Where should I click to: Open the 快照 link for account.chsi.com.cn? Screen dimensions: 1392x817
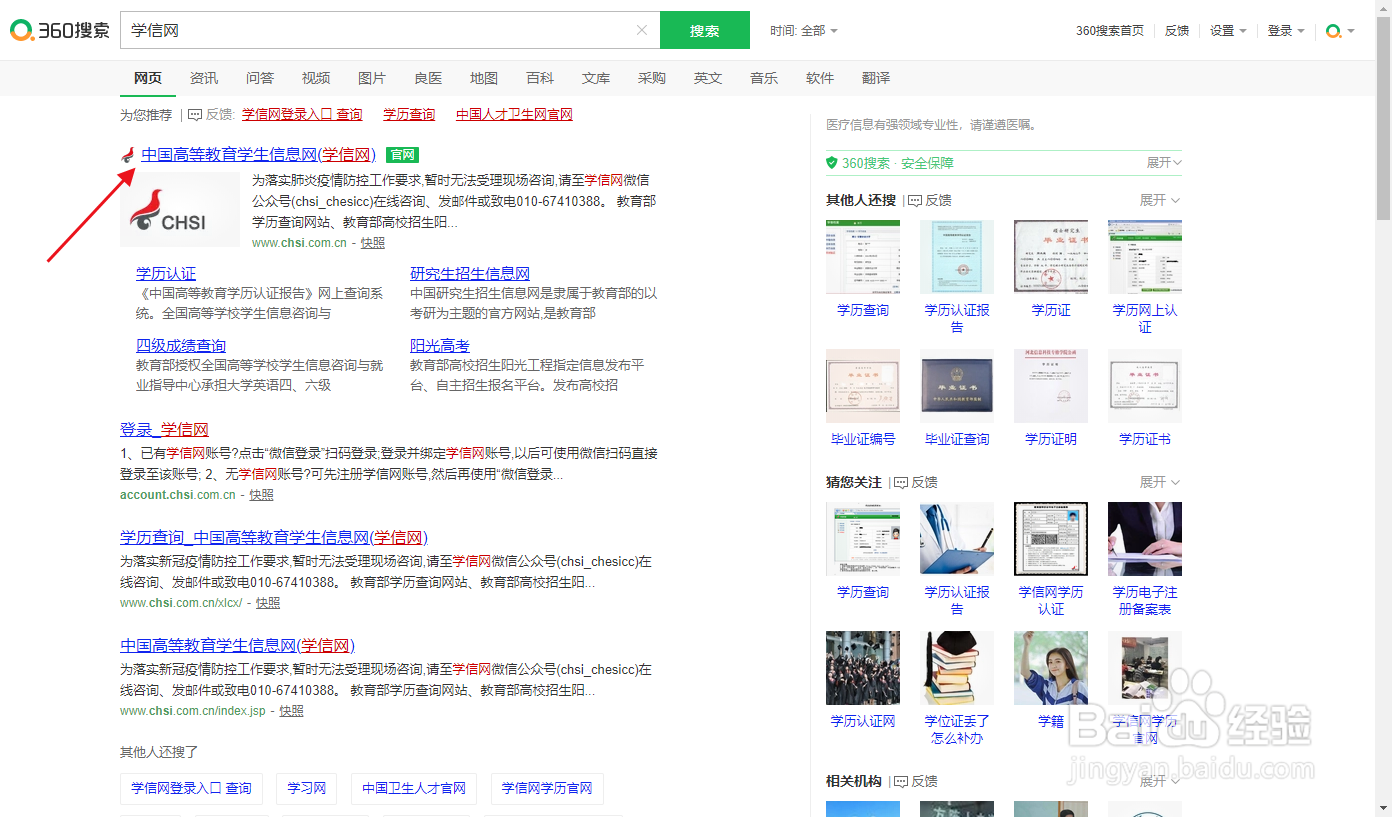pyautogui.click(x=261, y=495)
